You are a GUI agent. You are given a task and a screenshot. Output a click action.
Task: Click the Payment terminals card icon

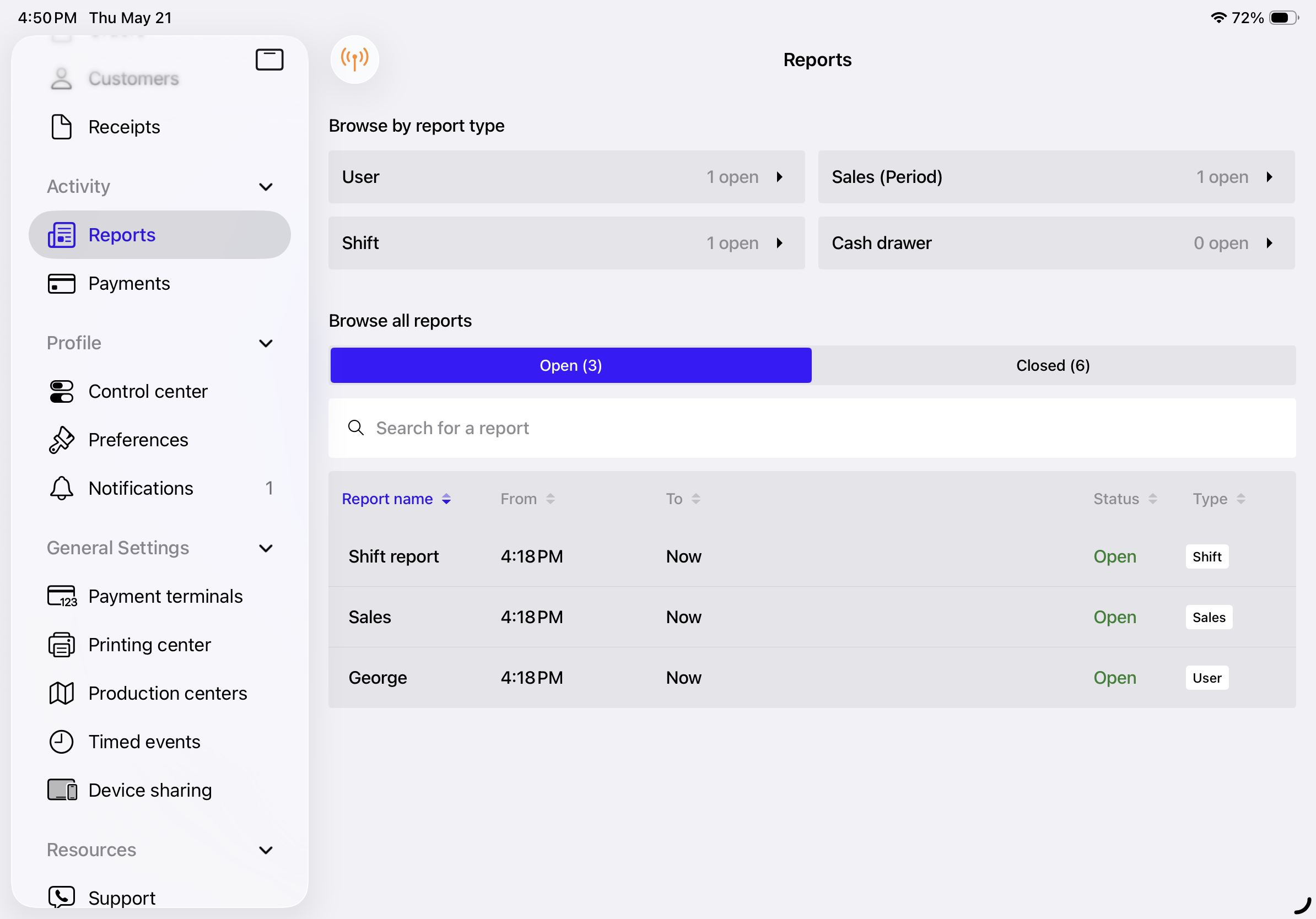[62, 597]
